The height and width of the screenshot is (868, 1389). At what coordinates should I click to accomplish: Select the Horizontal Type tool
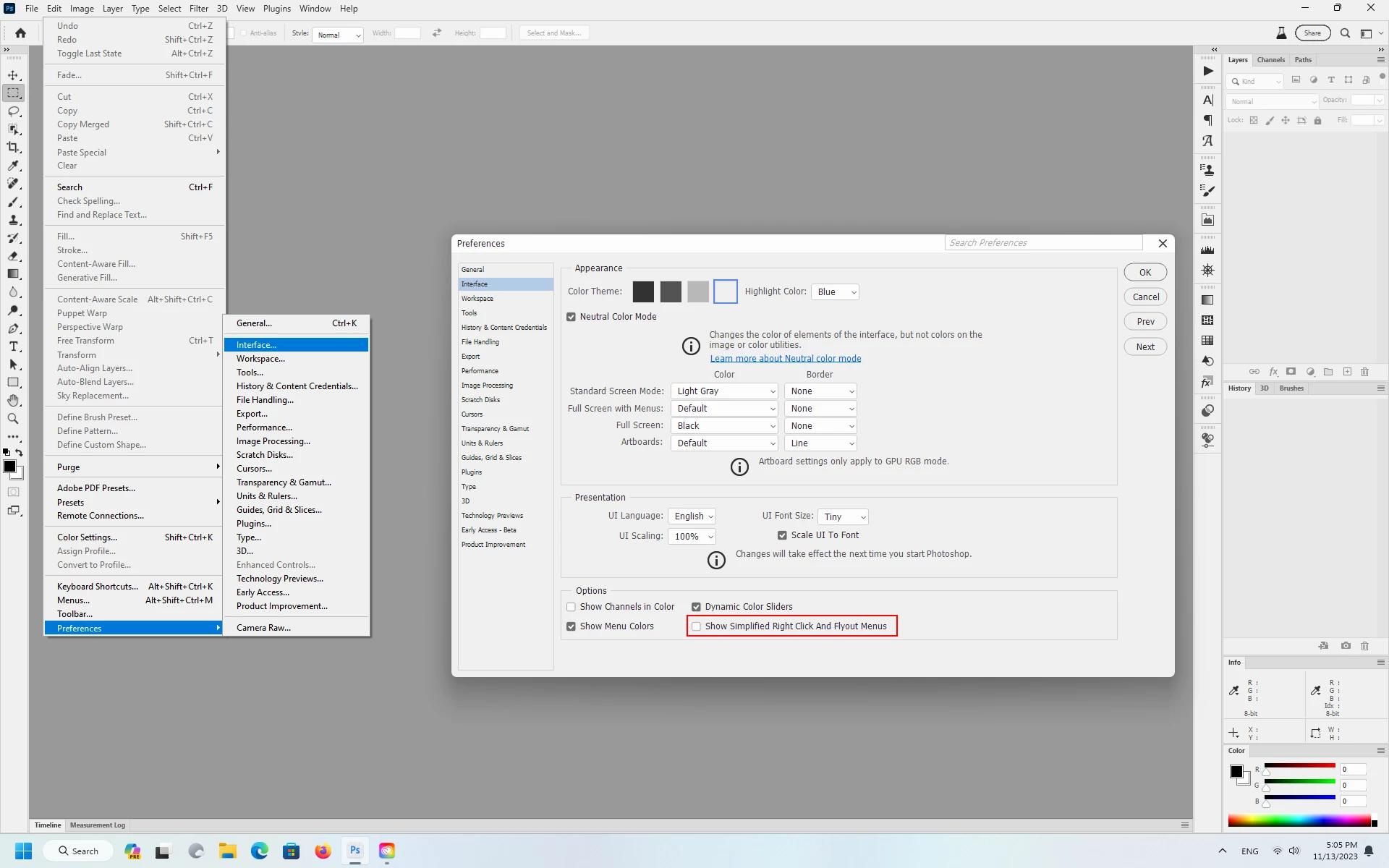tap(13, 346)
